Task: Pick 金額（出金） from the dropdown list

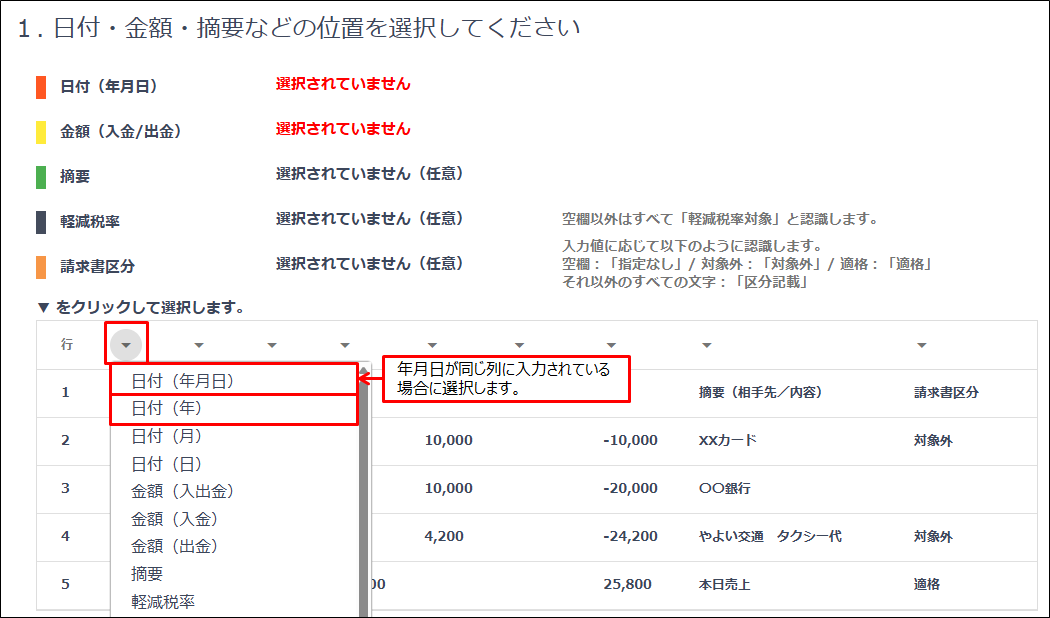Action: pos(234,546)
